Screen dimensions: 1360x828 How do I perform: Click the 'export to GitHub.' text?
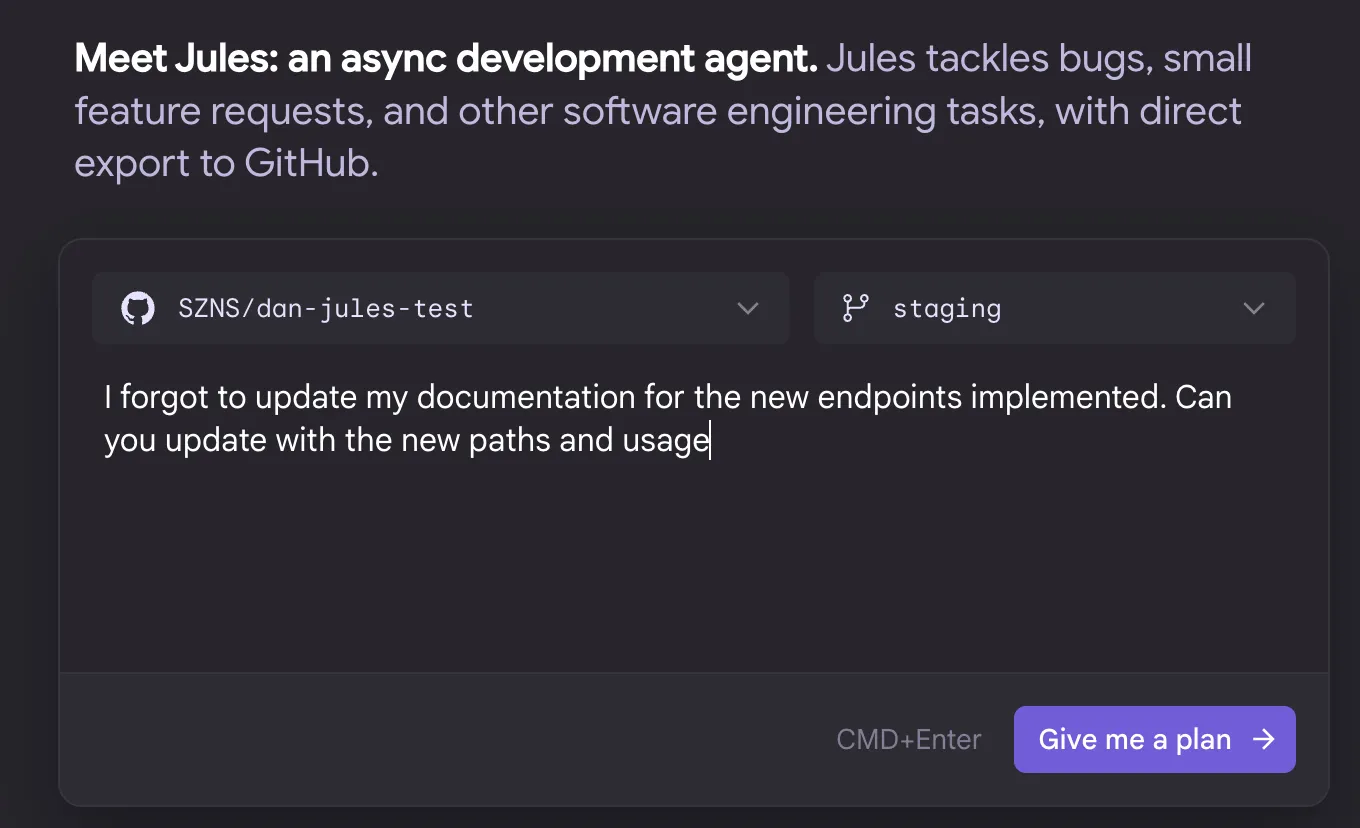tap(226, 163)
